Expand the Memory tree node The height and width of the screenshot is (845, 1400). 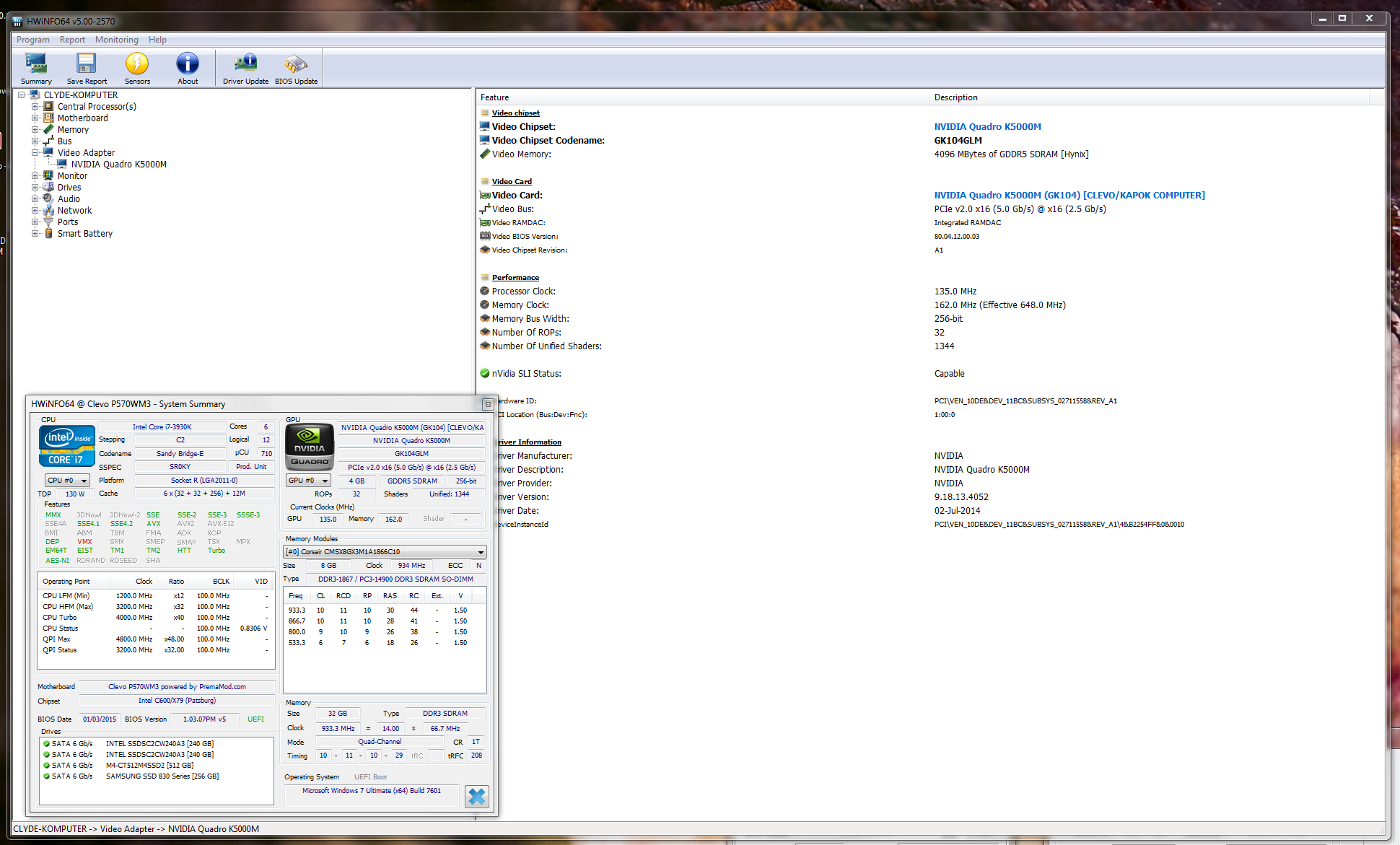pos(35,129)
